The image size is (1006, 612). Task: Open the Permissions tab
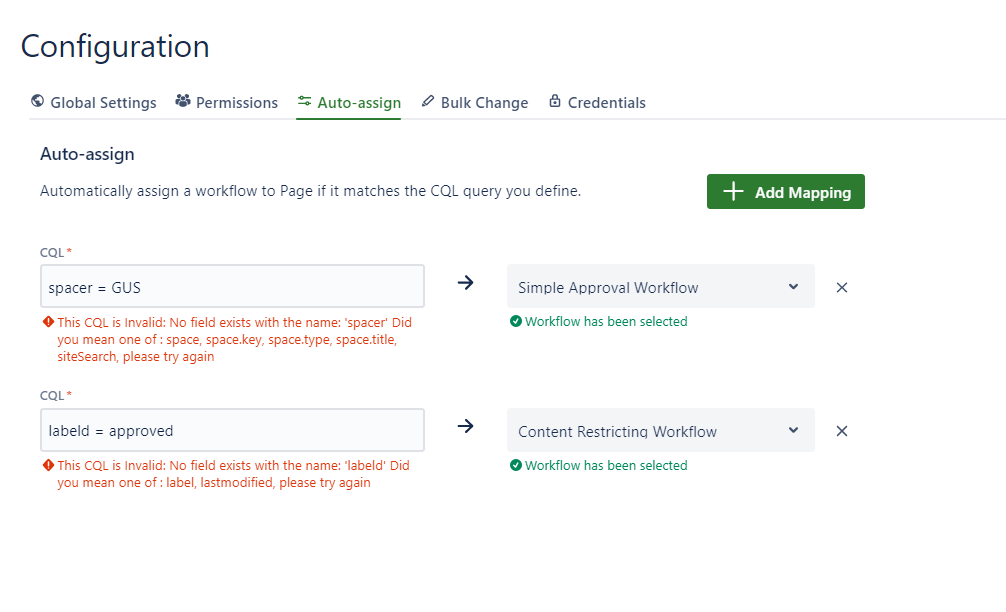click(x=237, y=102)
